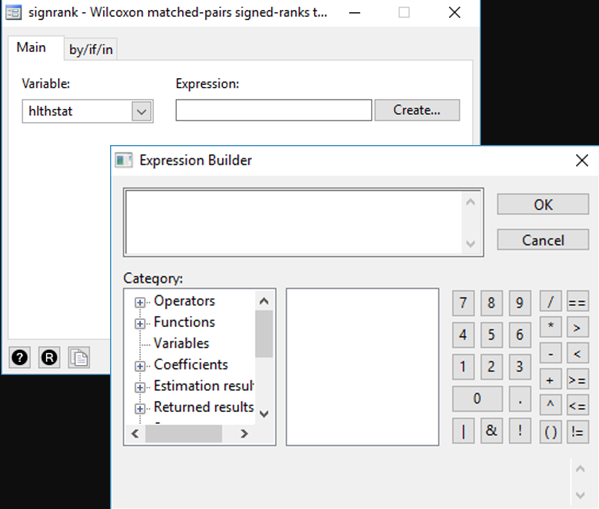Switch to the by/if/in tab
This screenshot has height=509, width=599.
click(x=91, y=49)
